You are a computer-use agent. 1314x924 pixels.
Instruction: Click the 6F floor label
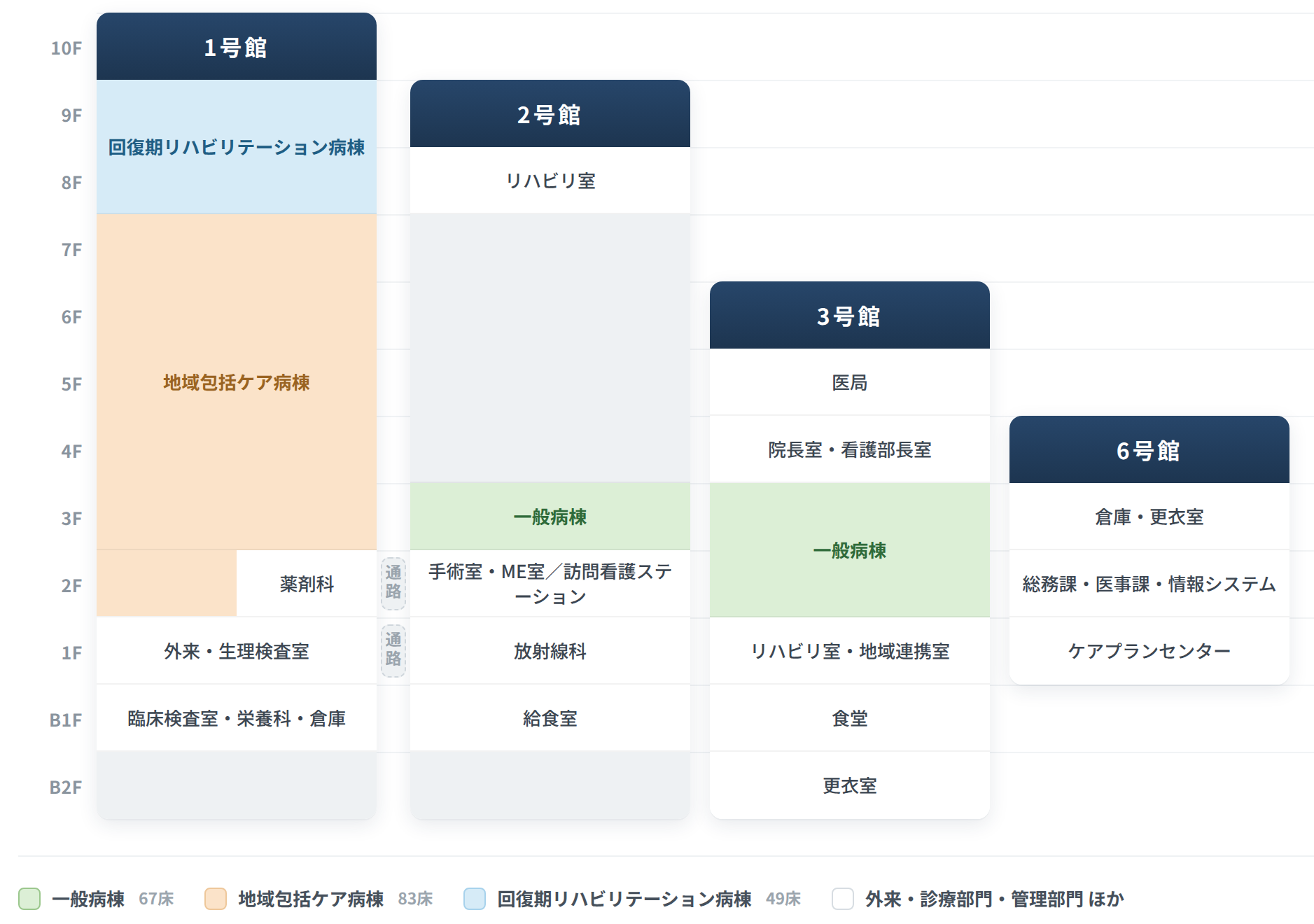pyautogui.click(x=71, y=316)
